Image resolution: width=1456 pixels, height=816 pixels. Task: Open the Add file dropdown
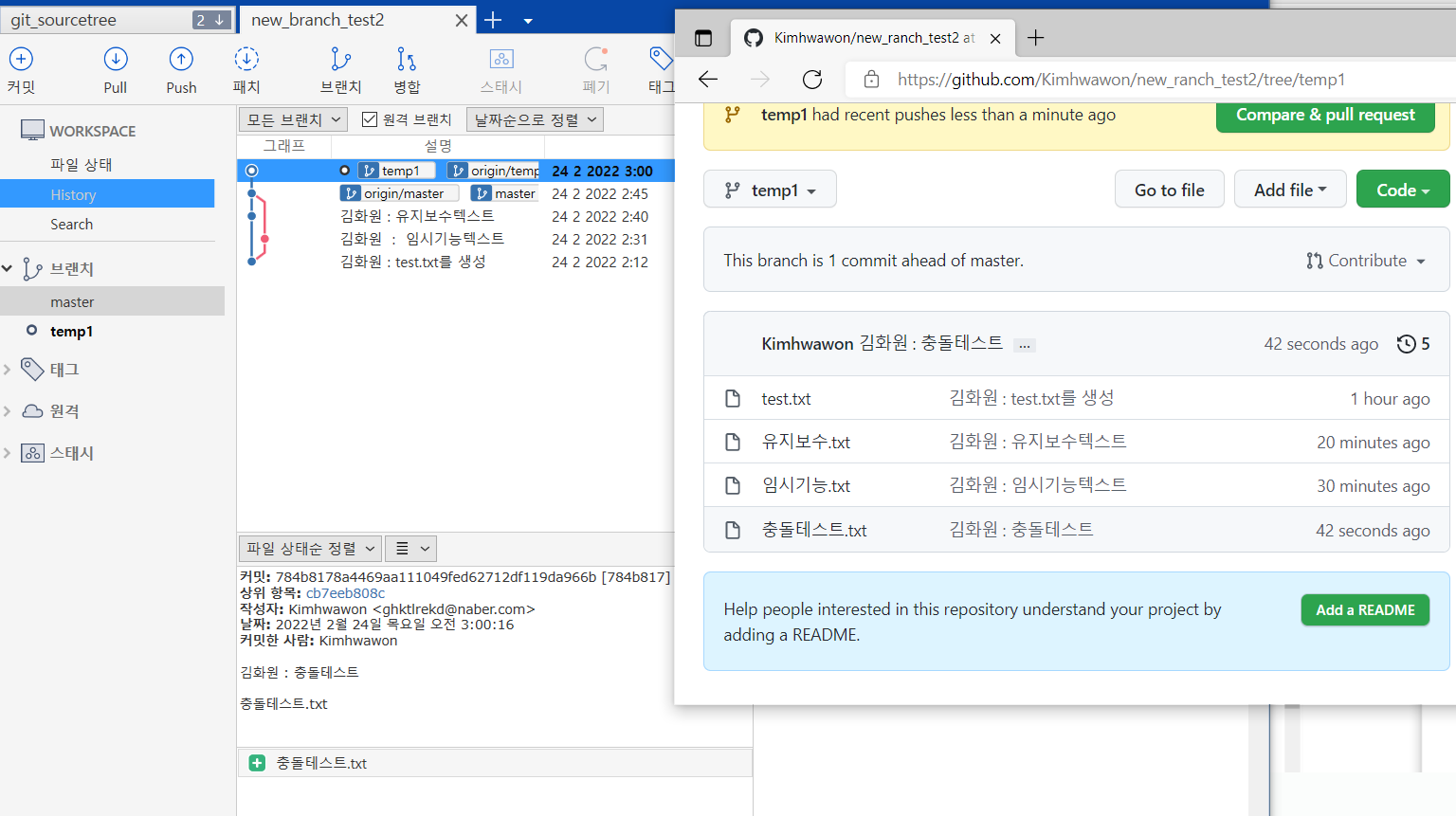click(x=1290, y=190)
